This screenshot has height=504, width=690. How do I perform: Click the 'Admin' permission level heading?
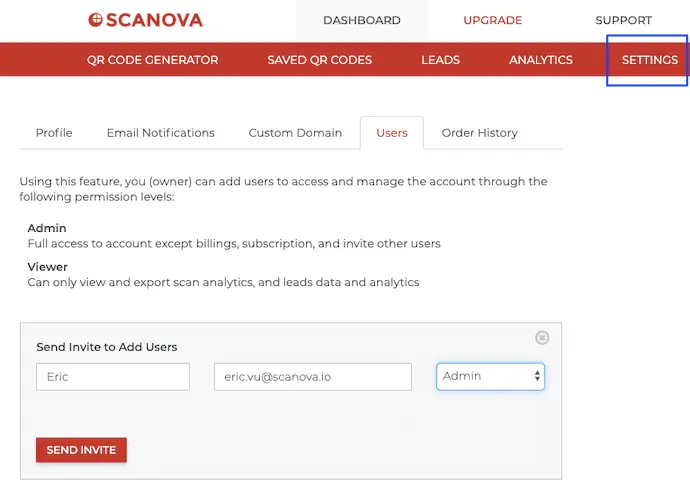(x=47, y=228)
